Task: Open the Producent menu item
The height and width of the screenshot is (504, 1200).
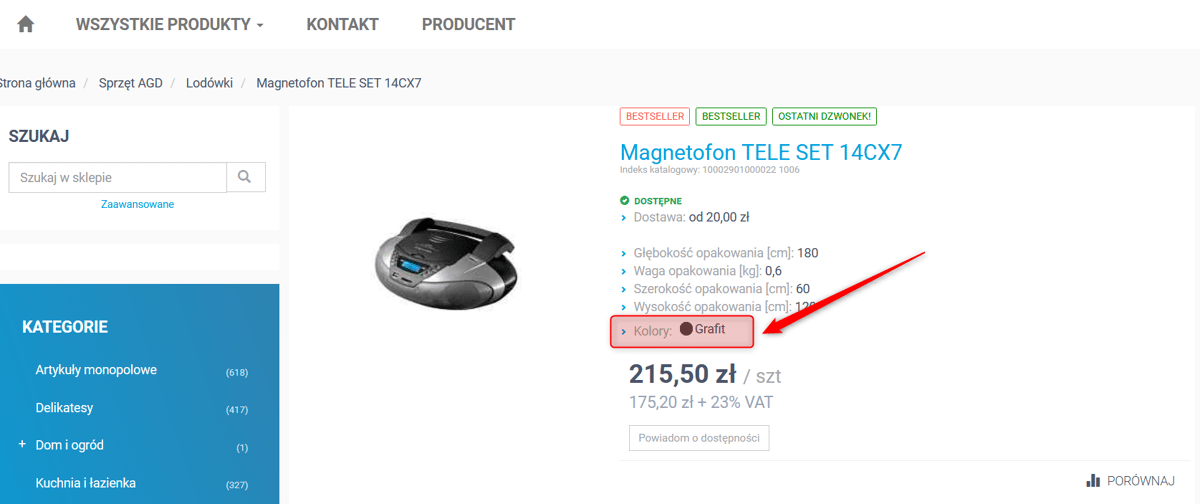Action: 468,24
